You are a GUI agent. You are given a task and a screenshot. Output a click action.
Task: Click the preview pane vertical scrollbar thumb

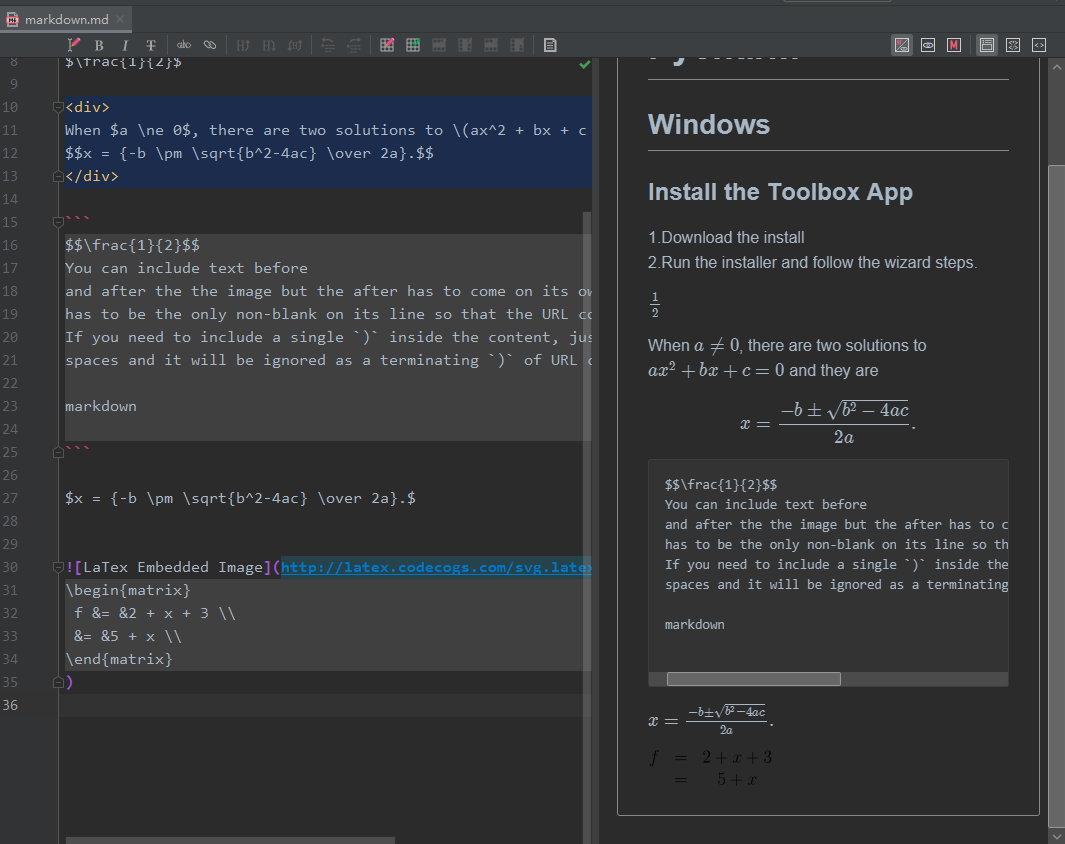coord(1056,496)
